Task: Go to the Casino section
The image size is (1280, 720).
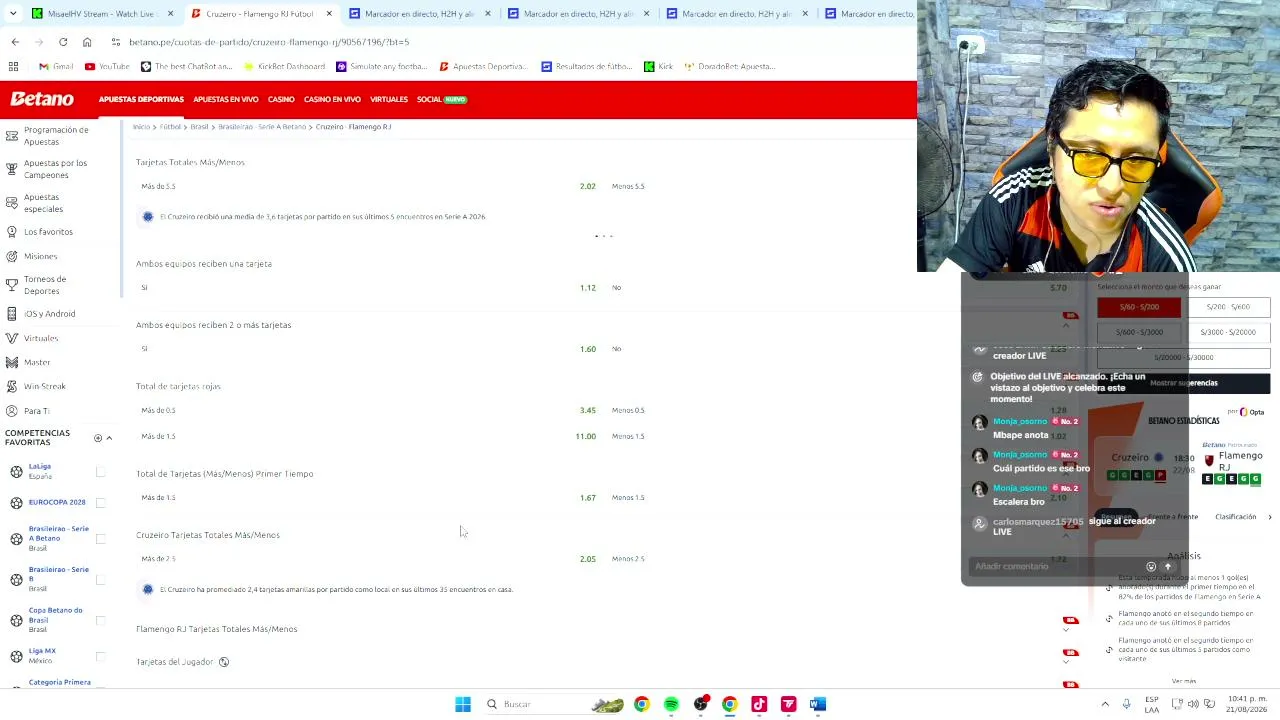Action: 281,99
